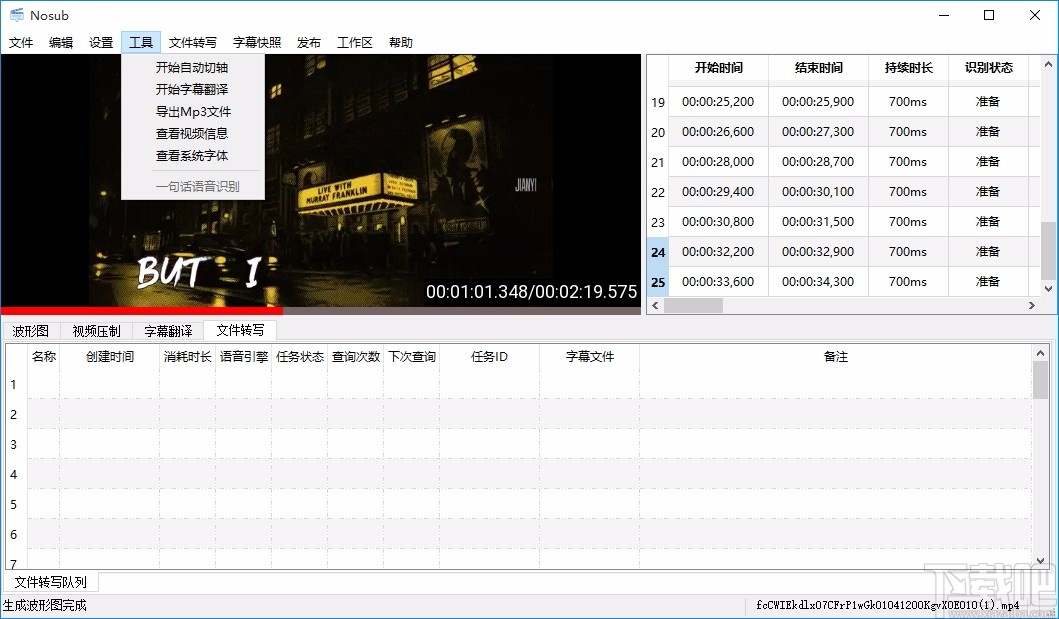Viewport: 1059px width, 619px height.
Task: Open the 工作区 menu
Action: coord(355,43)
